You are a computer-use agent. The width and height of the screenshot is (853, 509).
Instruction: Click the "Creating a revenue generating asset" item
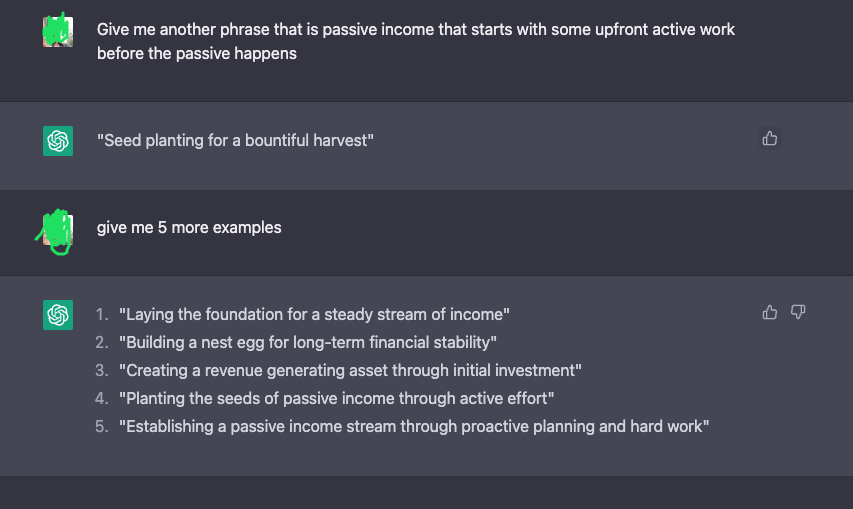coord(350,370)
